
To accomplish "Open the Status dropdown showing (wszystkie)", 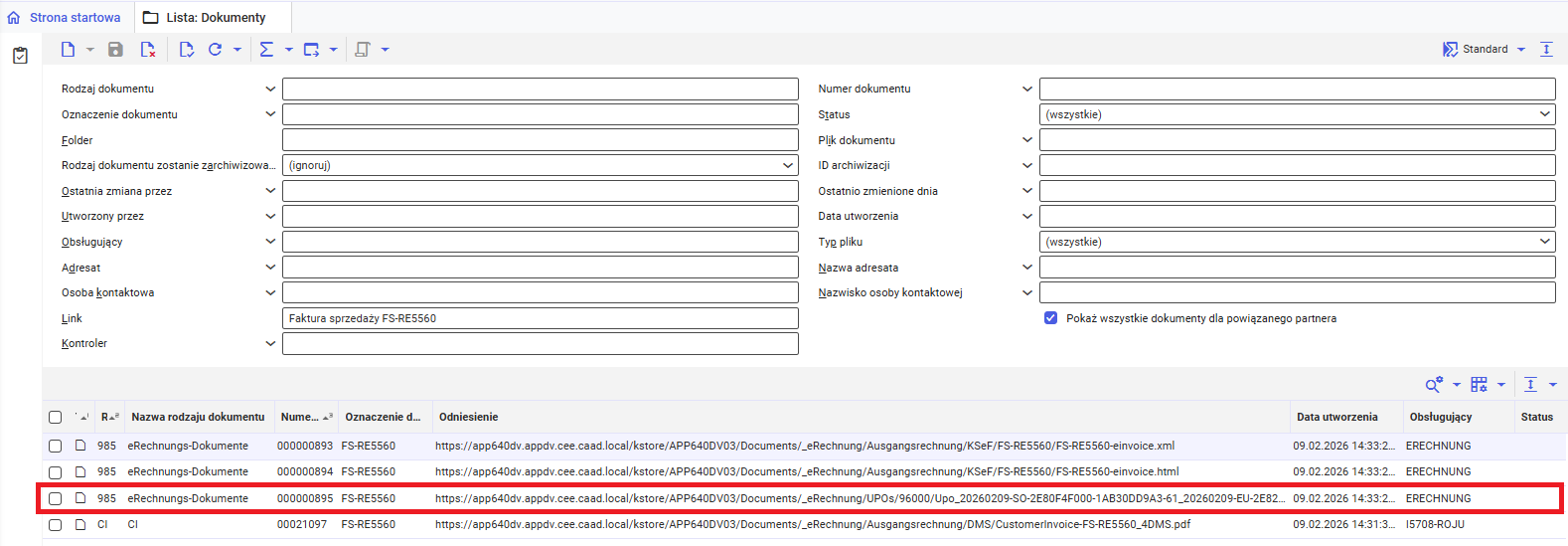I will [x=1297, y=114].
